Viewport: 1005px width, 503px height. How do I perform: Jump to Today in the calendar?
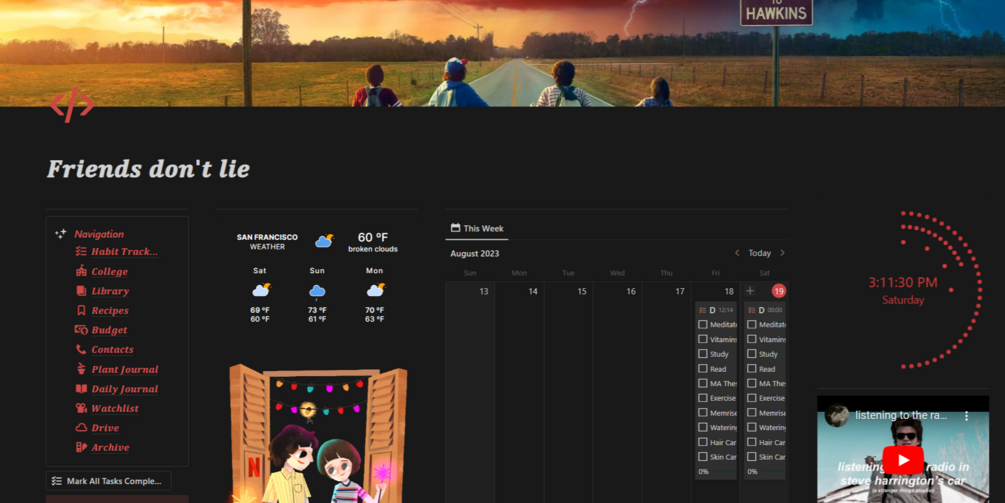tap(760, 253)
